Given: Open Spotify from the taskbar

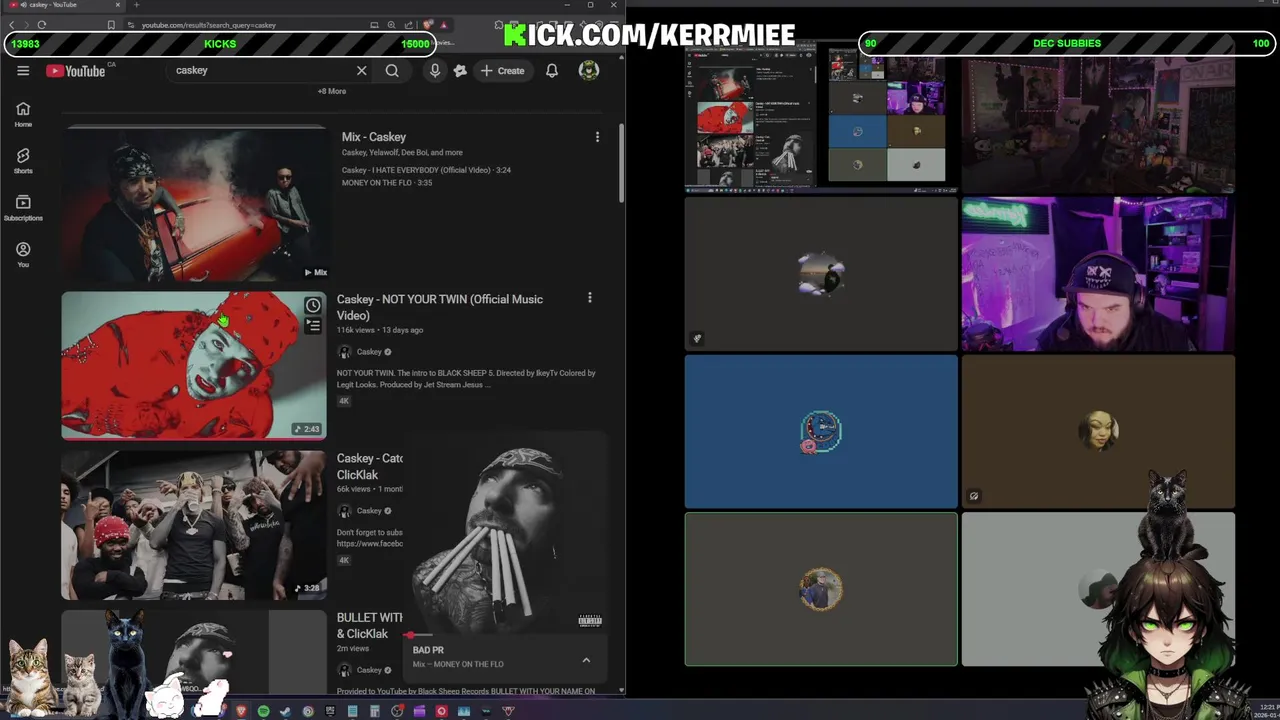Looking at the screenshot, I should [x=263, y=711].
